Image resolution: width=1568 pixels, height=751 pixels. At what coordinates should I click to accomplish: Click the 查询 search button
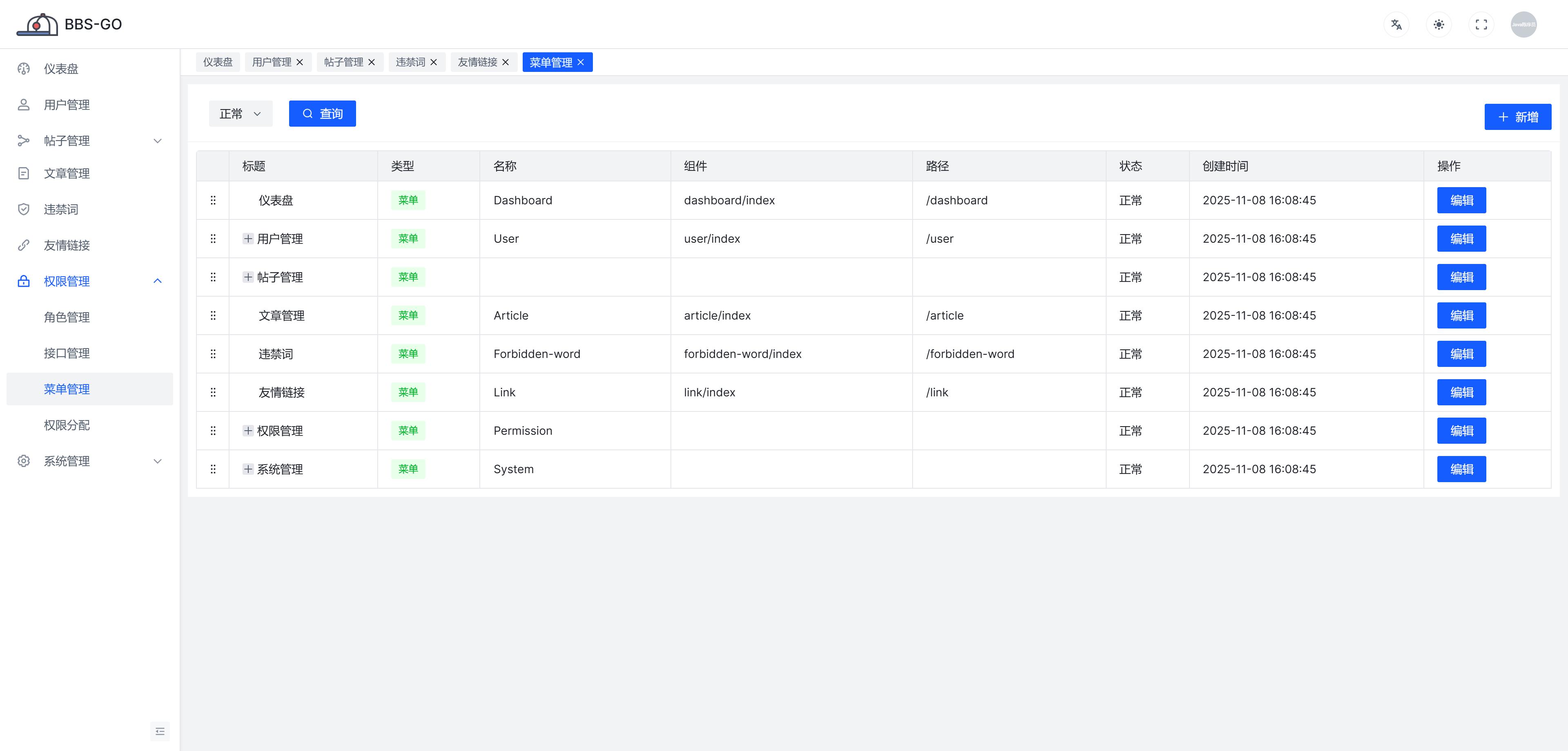(322, 114)
